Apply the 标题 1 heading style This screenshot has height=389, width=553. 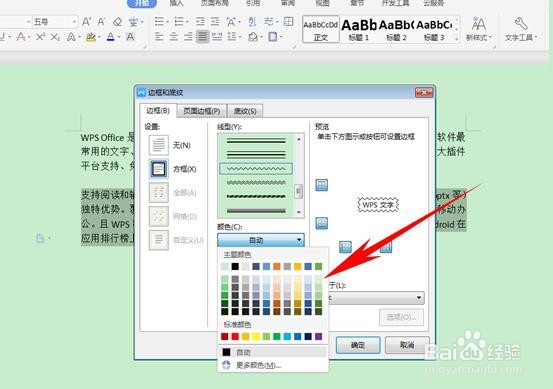(x=359, y=29)
